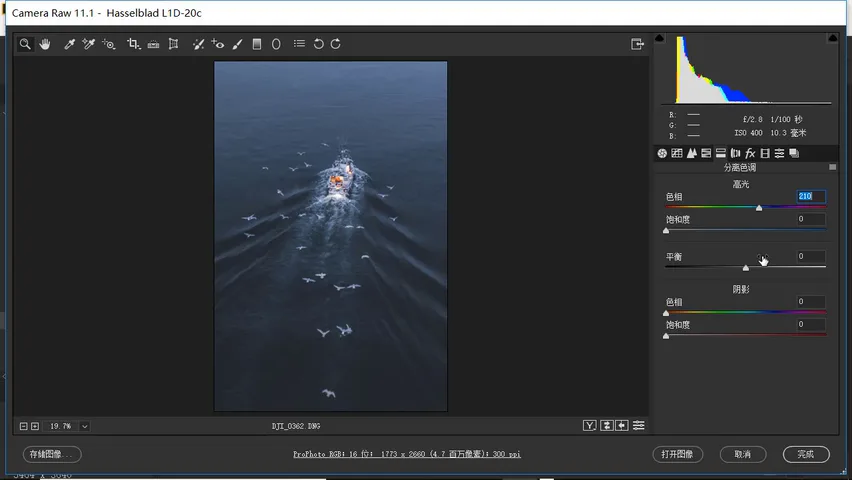This screenshot has height=480, width=852.
Task: Click the balance slider handle
Action: [746, 267]
